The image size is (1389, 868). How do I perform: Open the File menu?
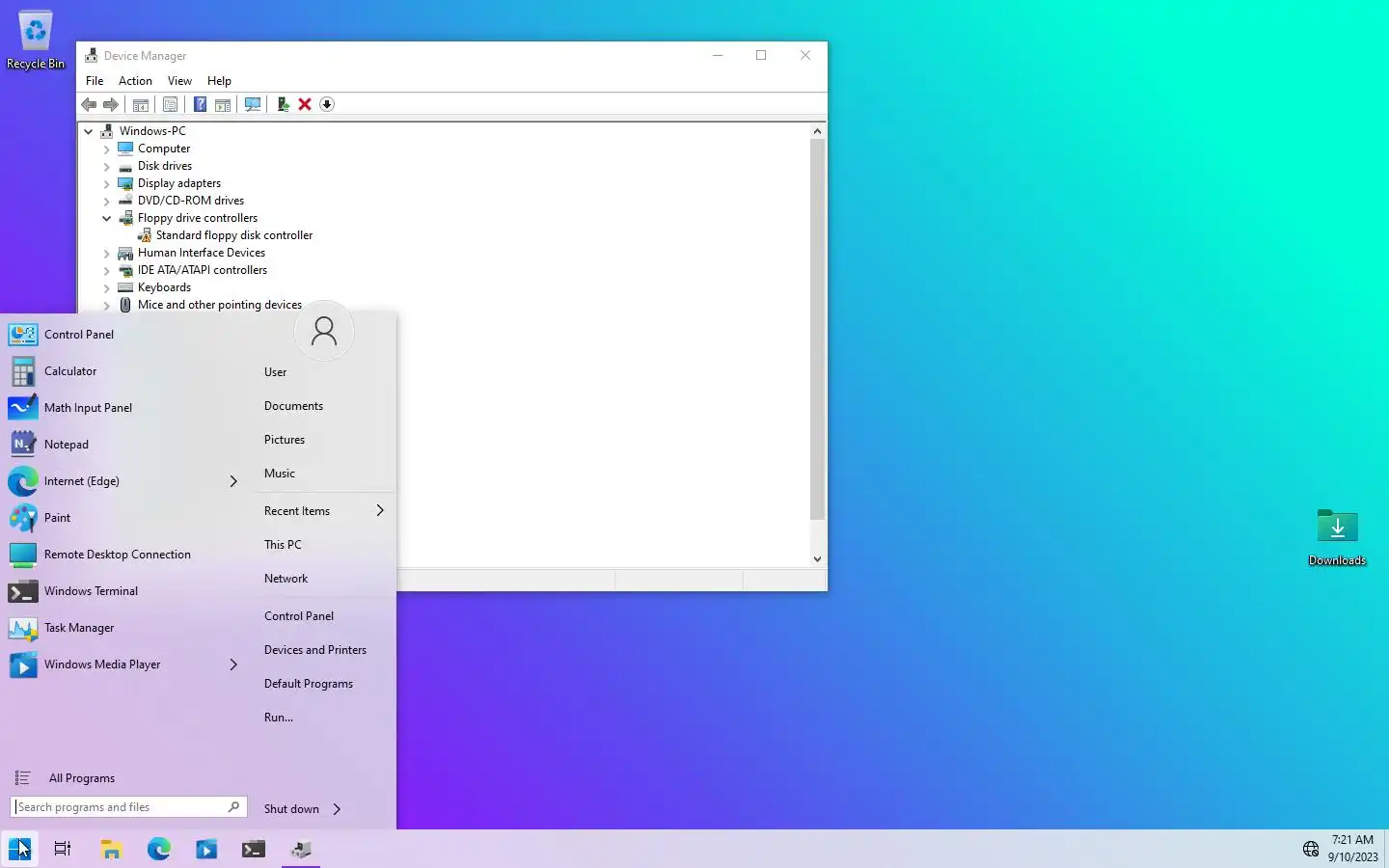[95, 81]
